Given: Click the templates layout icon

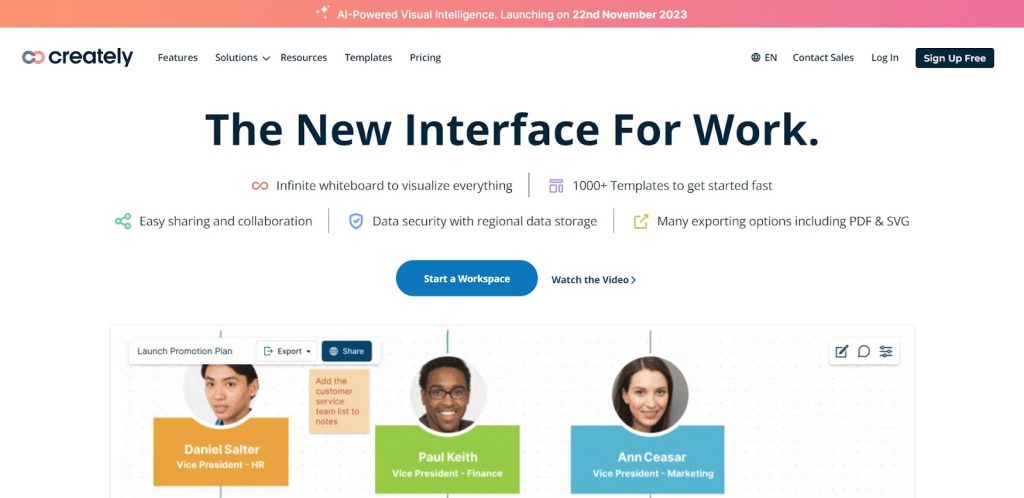Looking at the screenshot, I should [556, 186].
